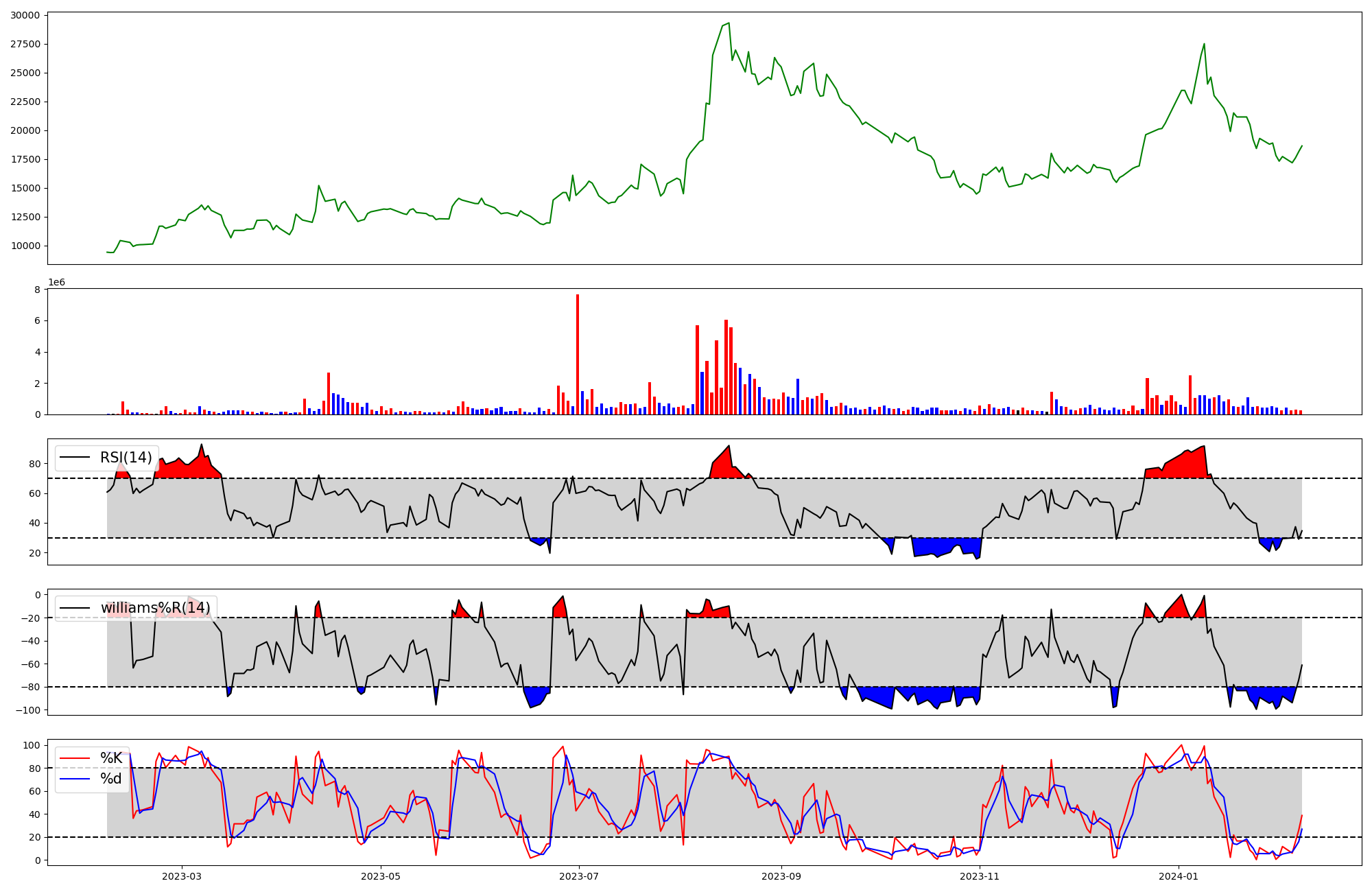Viewport: 1372px width, 892px height.
Task: Click the 2023-09 x-axis date label
Action: point(781,876)
